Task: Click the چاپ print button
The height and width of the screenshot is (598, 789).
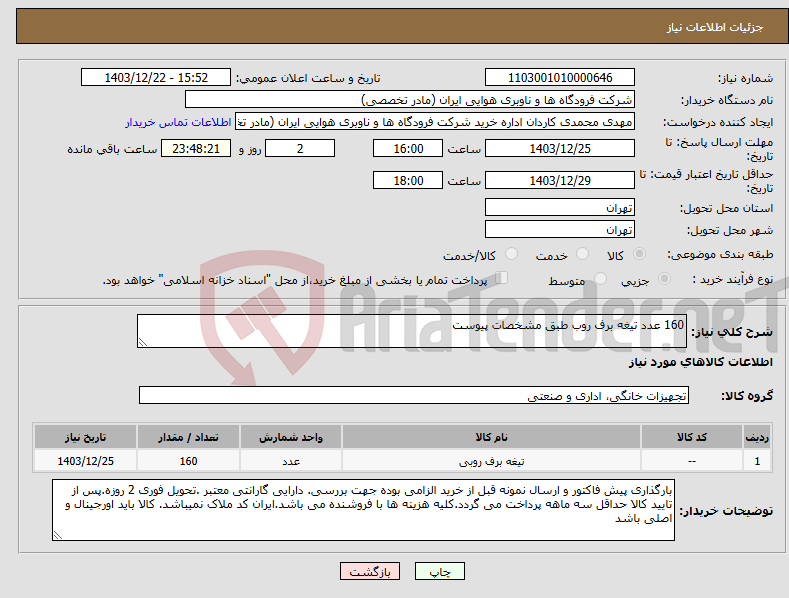Action: click(440, 571)
